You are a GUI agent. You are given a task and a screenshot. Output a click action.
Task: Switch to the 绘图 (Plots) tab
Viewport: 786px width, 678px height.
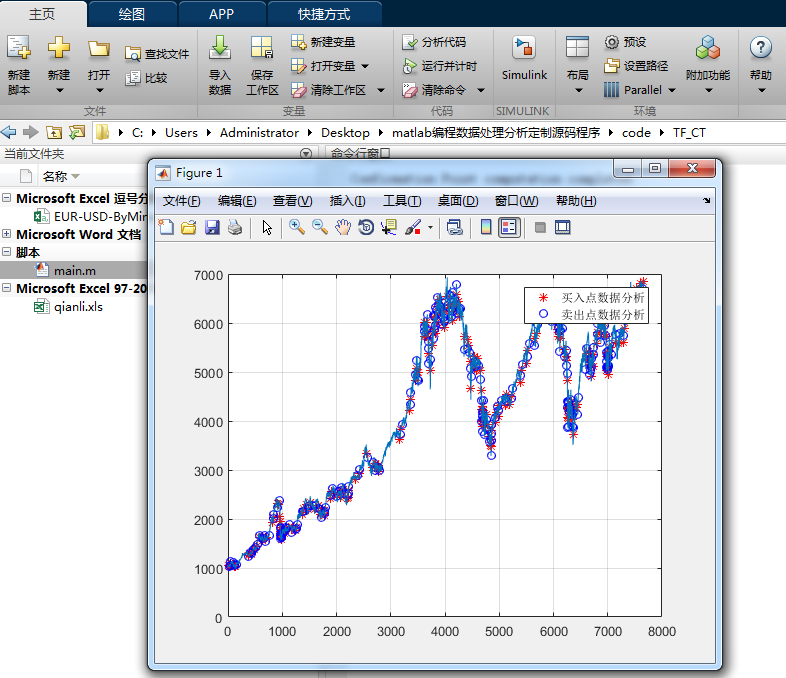(132, 14)
